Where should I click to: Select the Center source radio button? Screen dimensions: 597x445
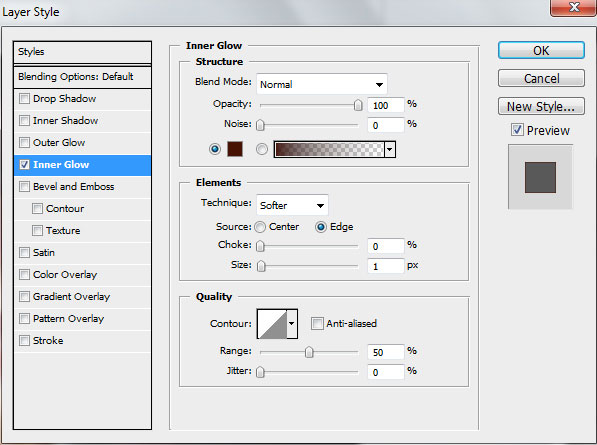coord(260,227)
